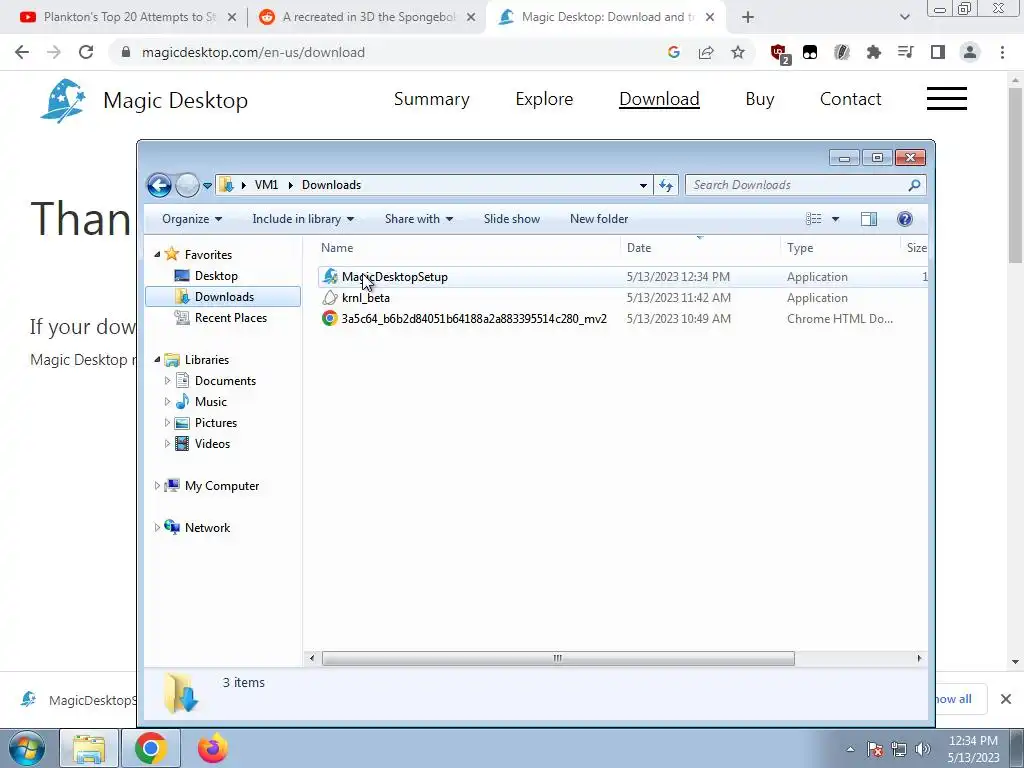
Task: Open the address bar history dropdown arrow
Action: (x=643, y=185)
